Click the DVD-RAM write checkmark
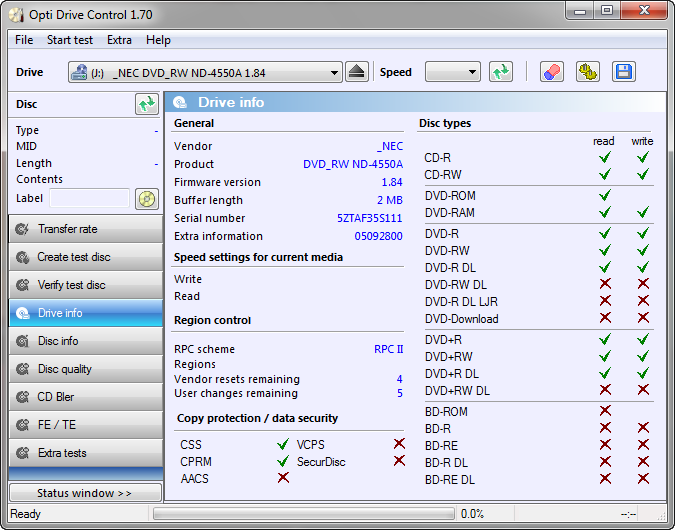Viewport: 675px width, 530px height. coord(643,212)
